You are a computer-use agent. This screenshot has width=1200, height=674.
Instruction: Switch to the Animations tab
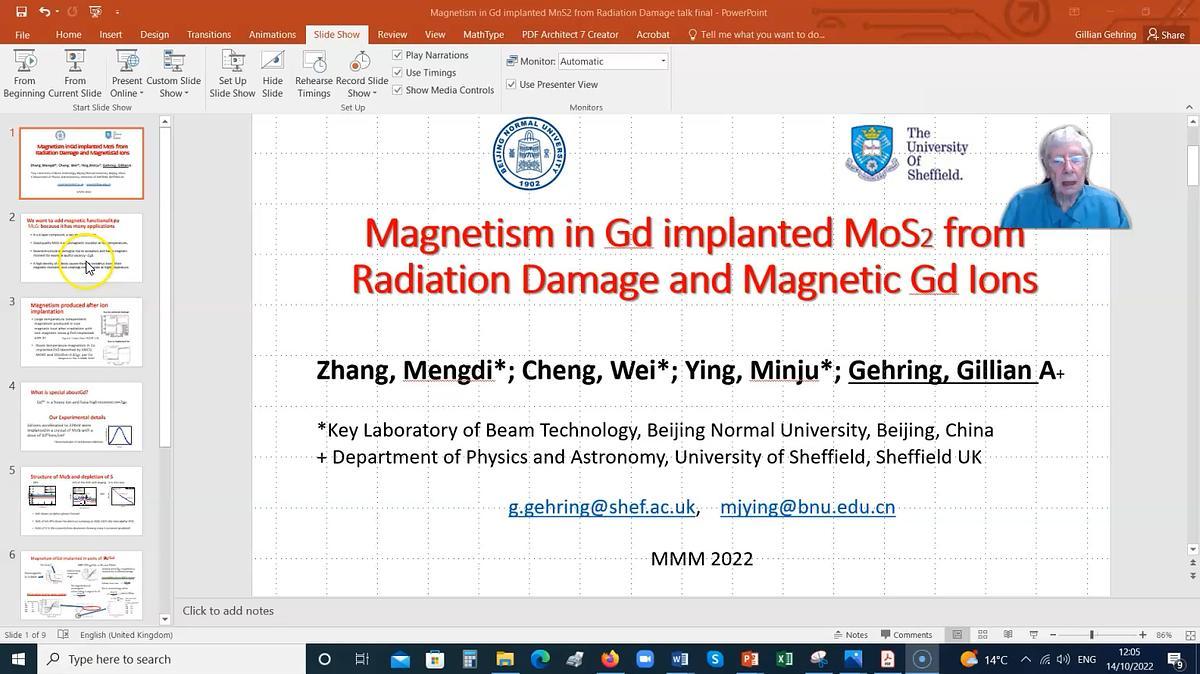[x=272, y=34]
